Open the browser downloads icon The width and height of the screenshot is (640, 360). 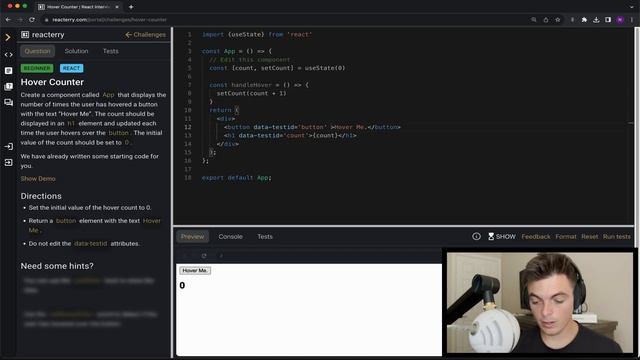click(596, 20)
